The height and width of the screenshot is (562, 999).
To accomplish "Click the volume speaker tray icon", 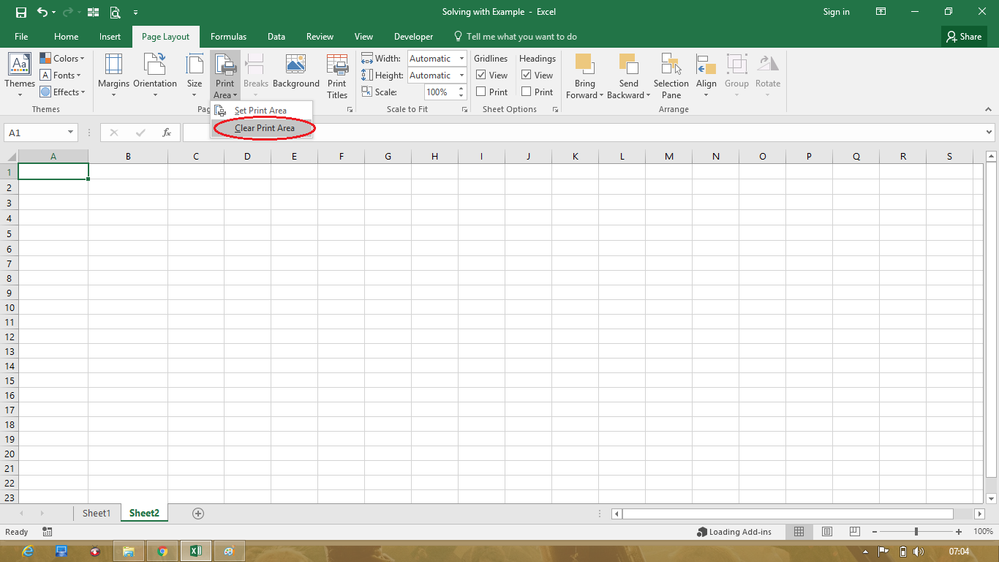I will point(918,551).
